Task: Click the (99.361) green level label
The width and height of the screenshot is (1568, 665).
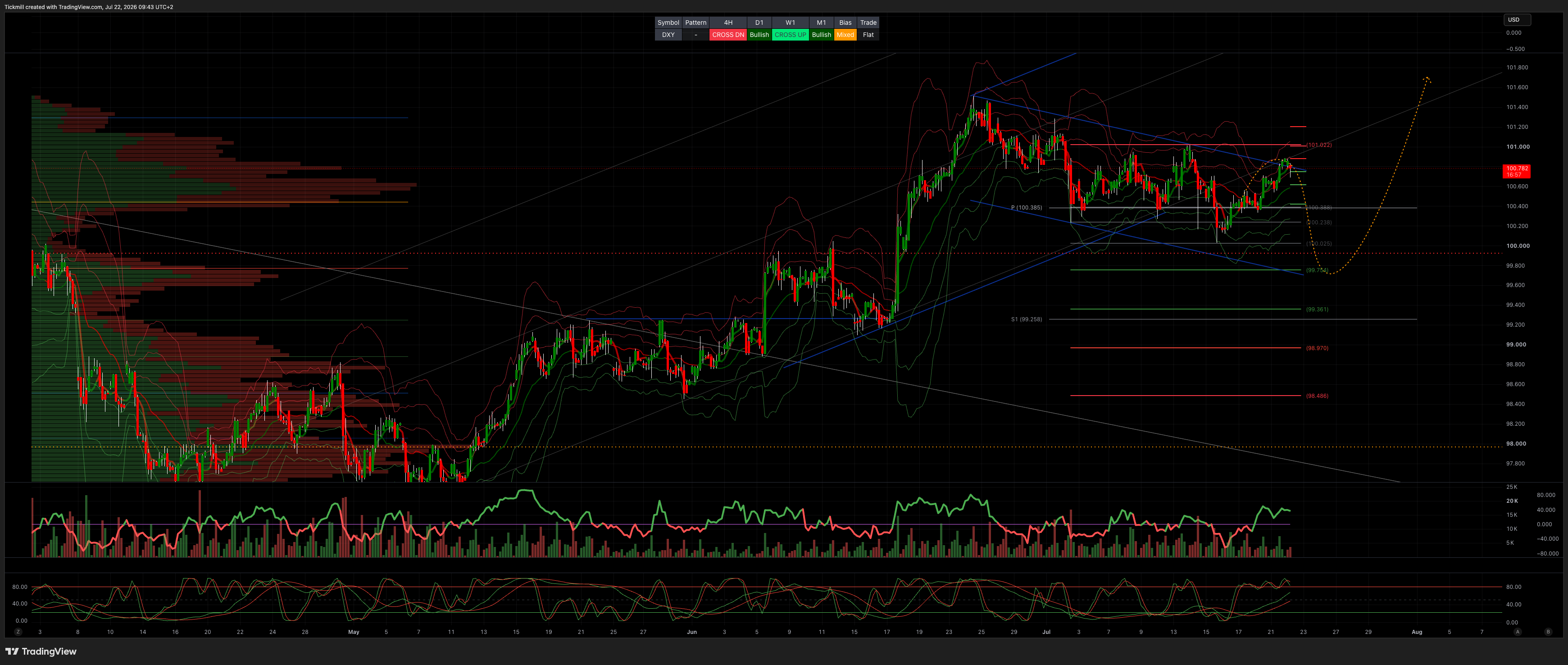Action: [x=1317, y=310]
